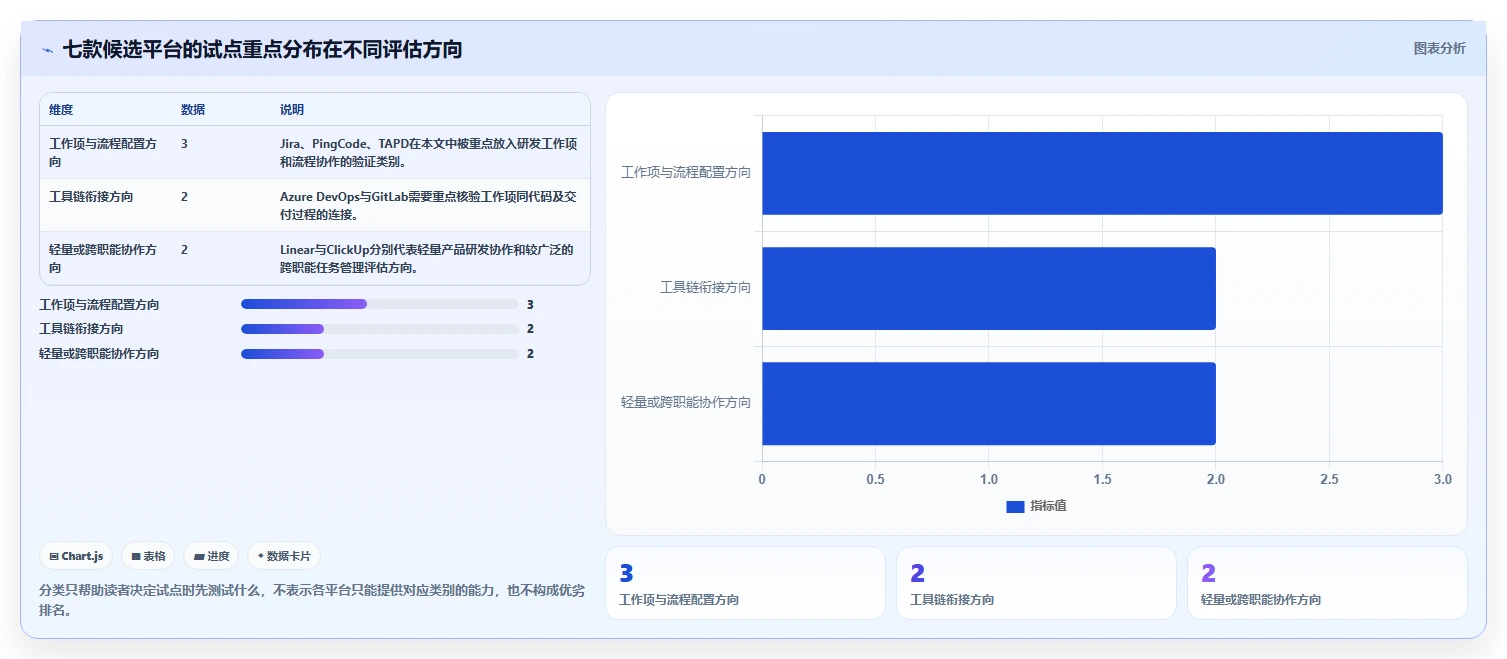1507x659 pixels.
Task: Click the Chart.js tag chip
Action: coord(76,556)
